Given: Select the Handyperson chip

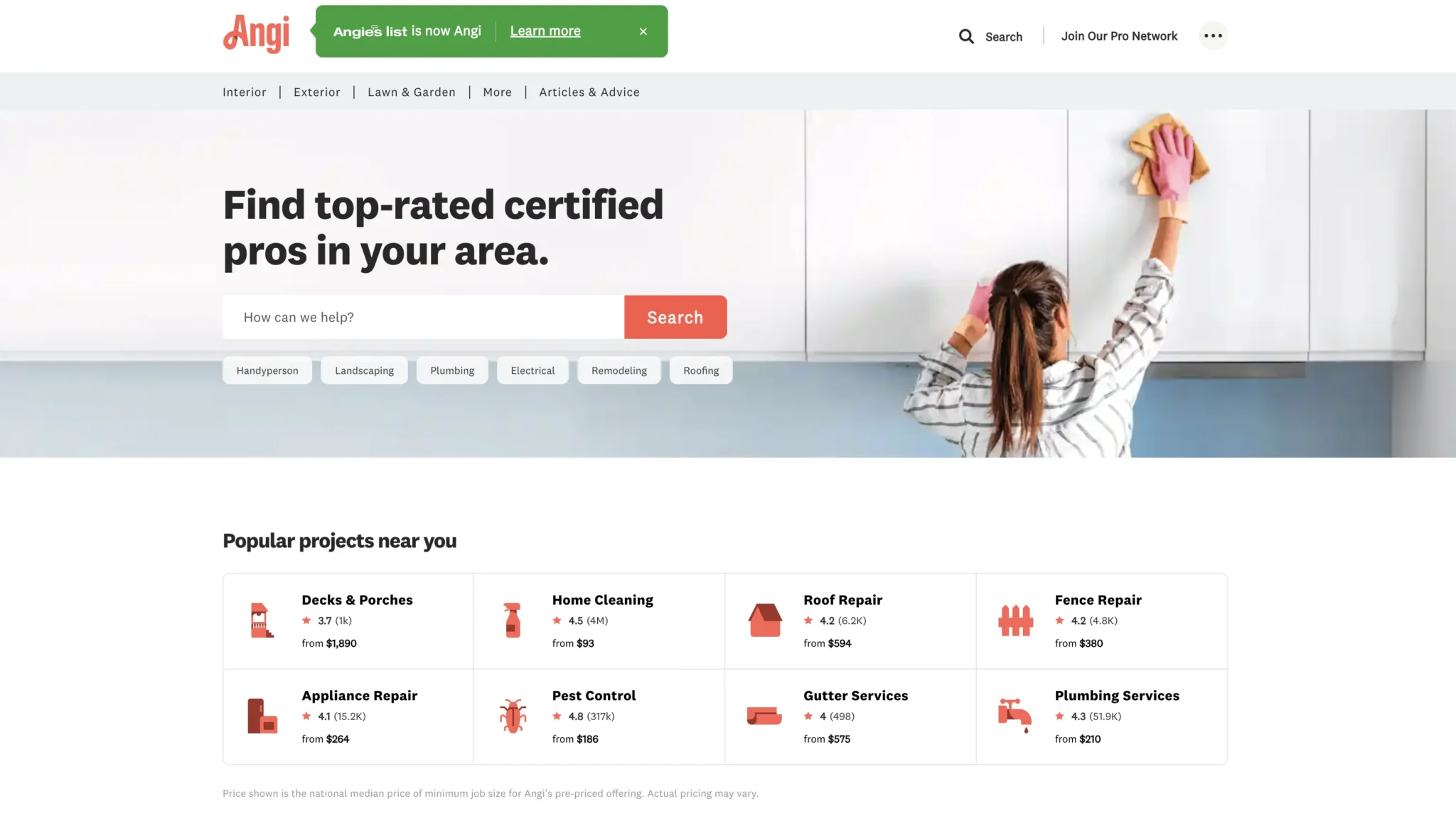Looking at the screenshot, I should (x=267, y=370).
